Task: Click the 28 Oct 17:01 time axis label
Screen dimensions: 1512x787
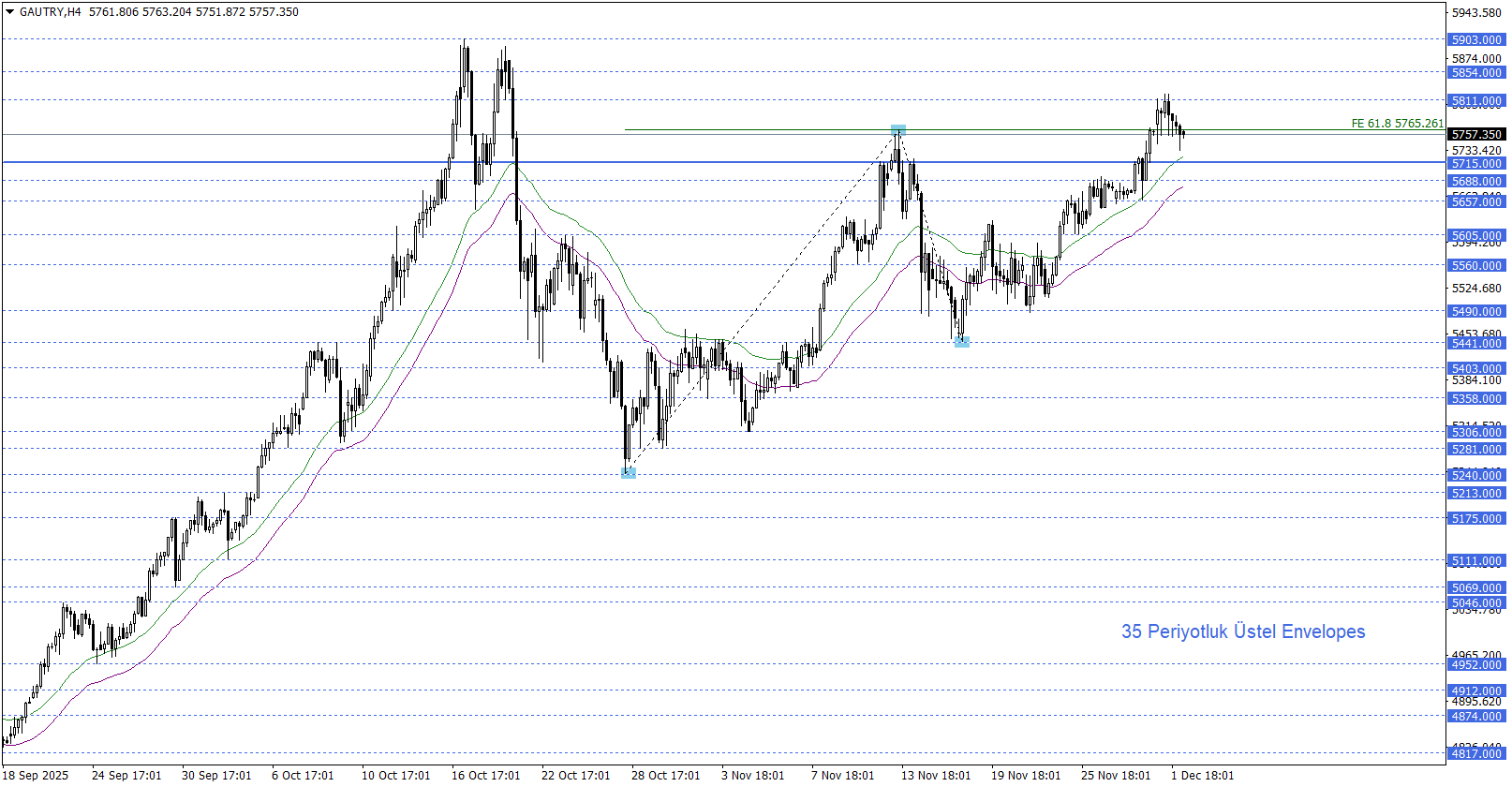Action: point(666,776)
